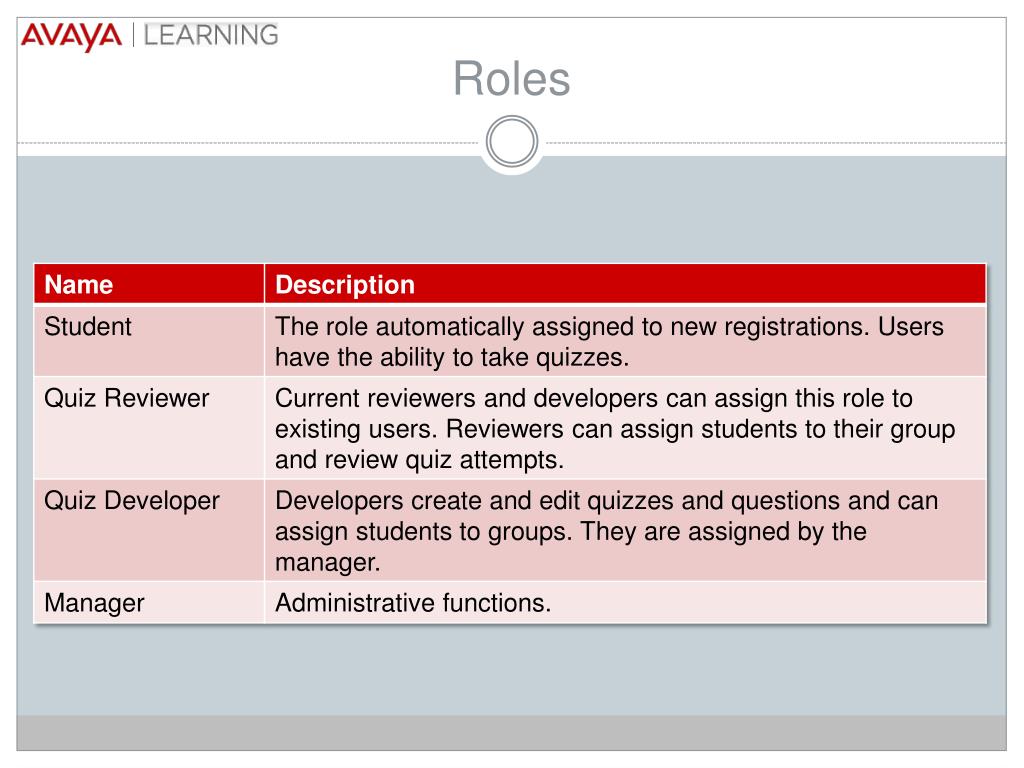Click the word manager in Developer description

point(327,563)
